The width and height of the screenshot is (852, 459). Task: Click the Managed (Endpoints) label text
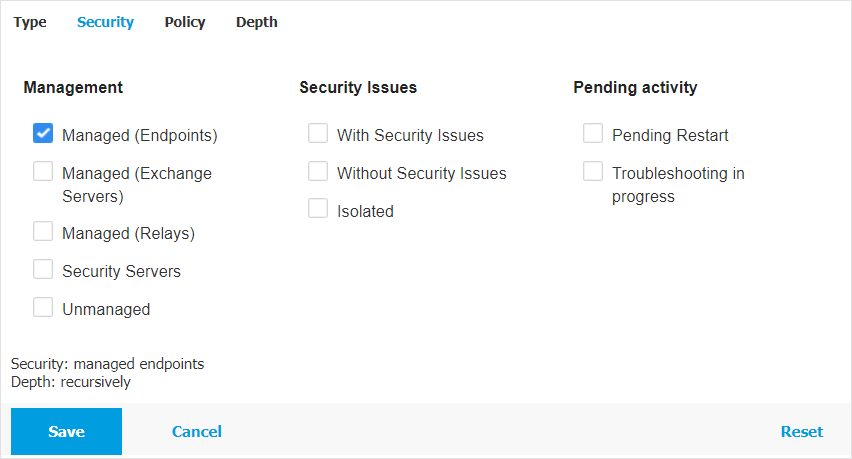139,135
